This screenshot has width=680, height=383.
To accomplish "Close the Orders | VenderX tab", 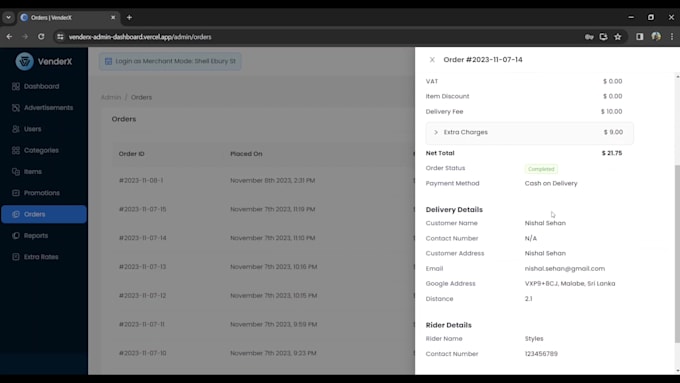I will pyautogui.click(x=113, y=17).
